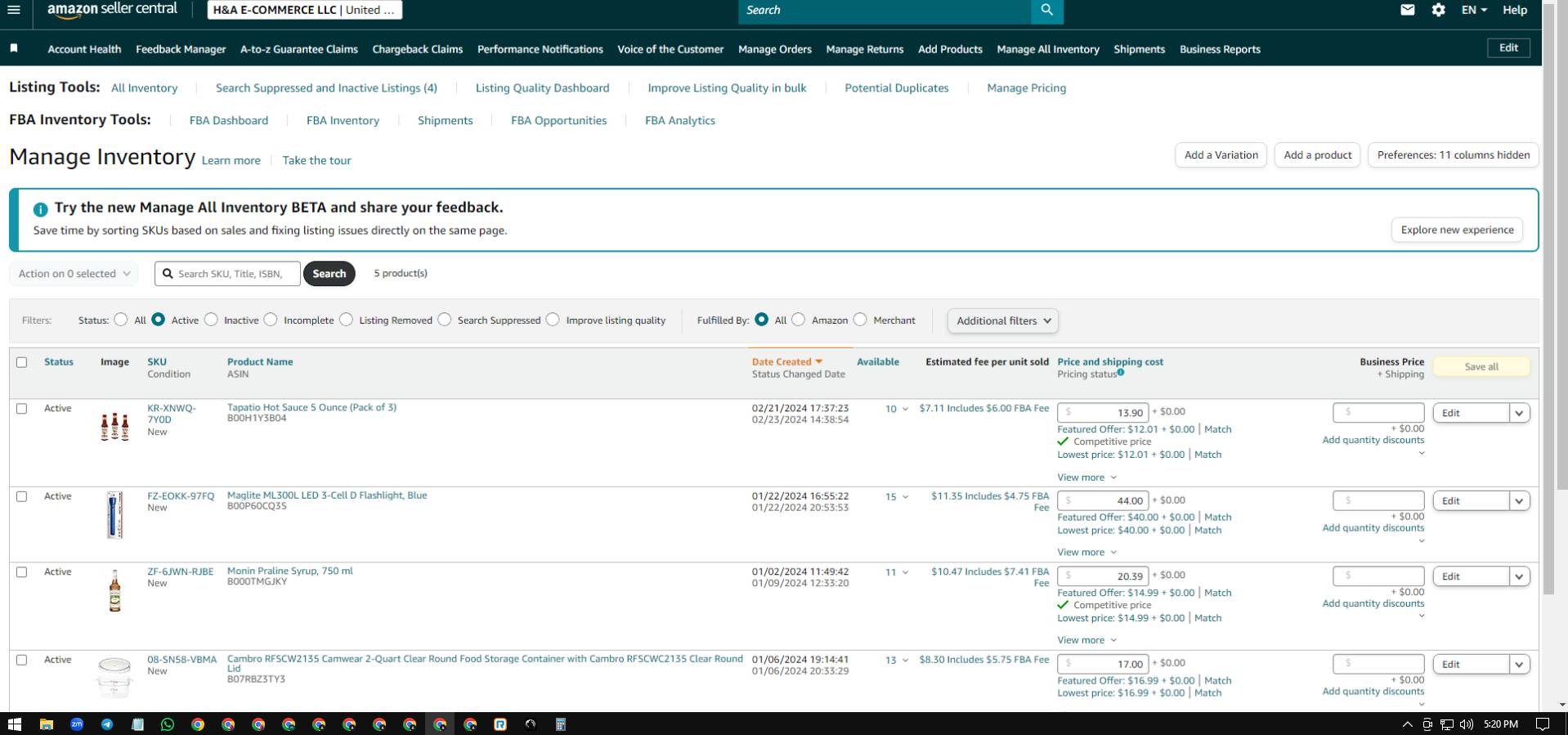Go to Manage Orders
Screen dimensions: 1568x735
click(x=775, y=49)
